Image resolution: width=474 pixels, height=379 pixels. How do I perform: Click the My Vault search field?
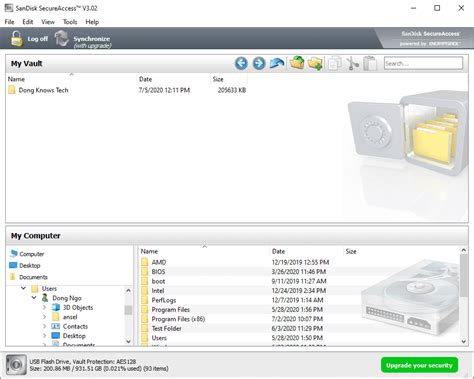point(423,63)
